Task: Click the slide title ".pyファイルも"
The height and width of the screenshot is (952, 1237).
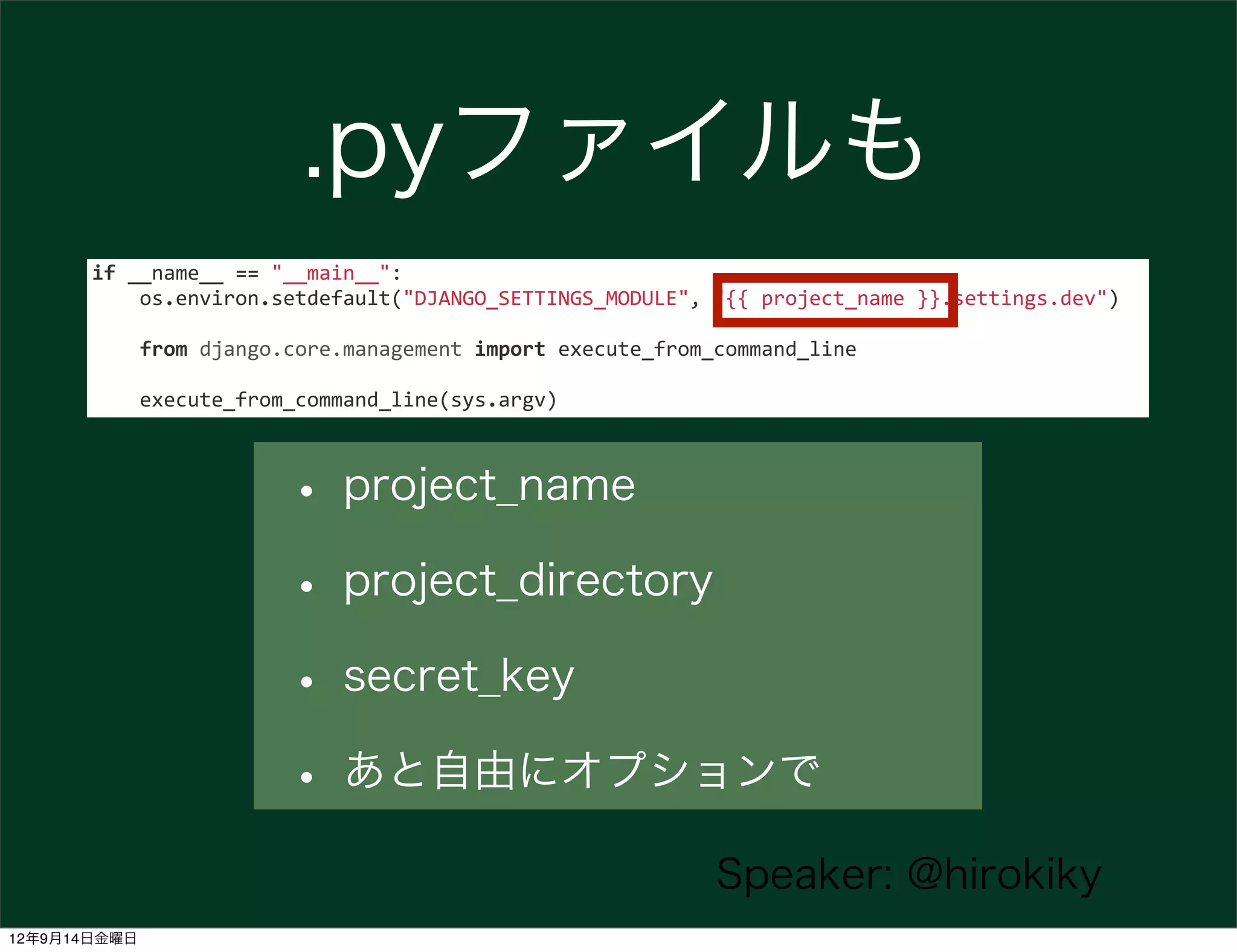Action: pyautogui.click(x=615, y=148)
